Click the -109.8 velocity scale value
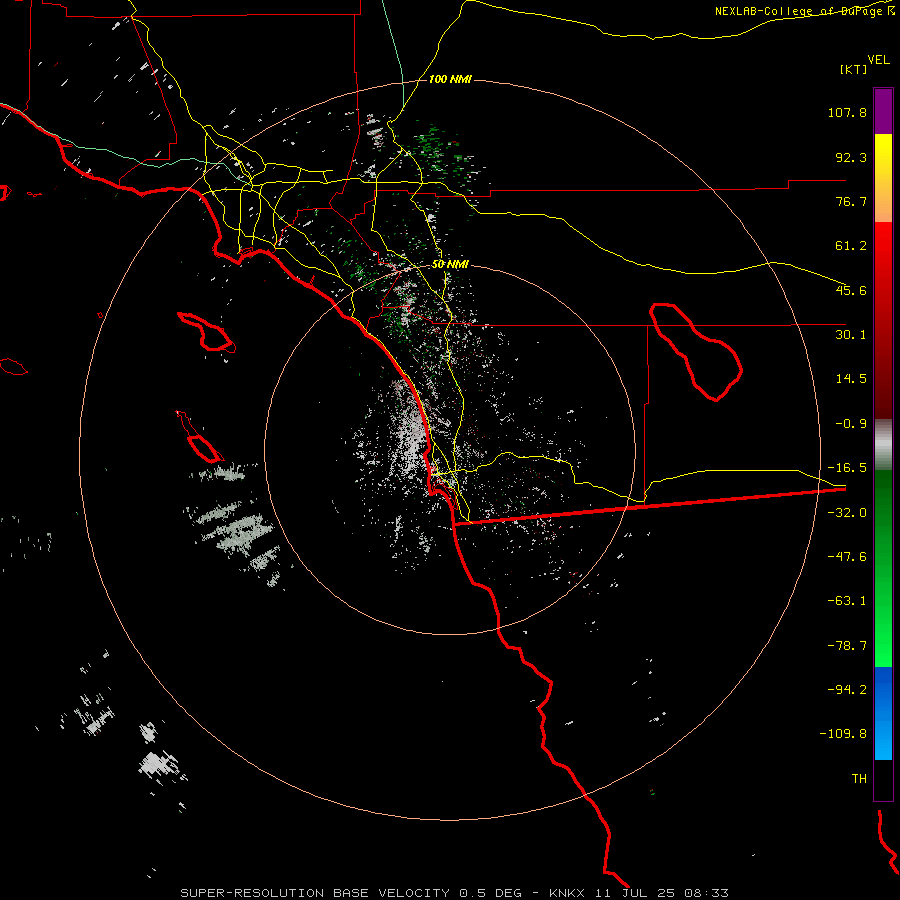 pos(843,734)
